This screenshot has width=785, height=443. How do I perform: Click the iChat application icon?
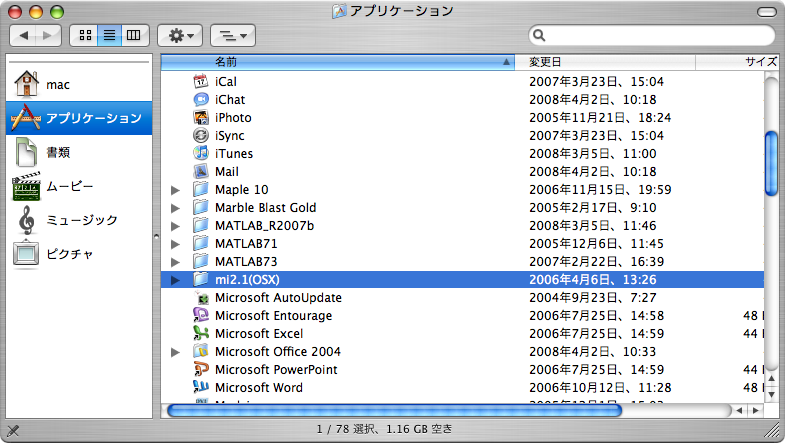point(201,99)
